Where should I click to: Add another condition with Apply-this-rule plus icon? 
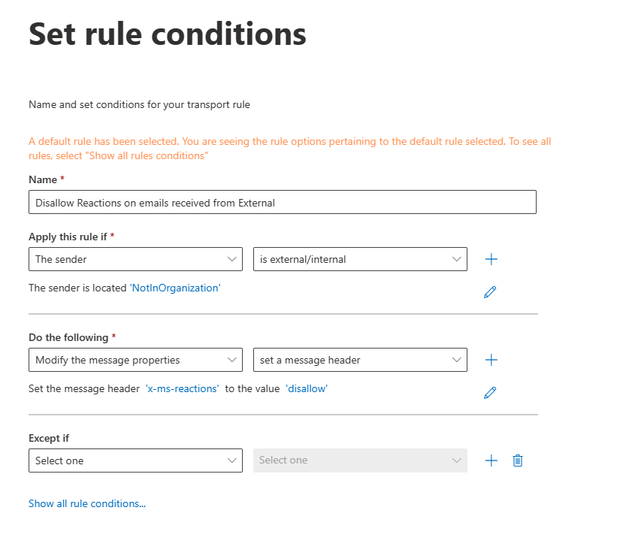[491, 259]
